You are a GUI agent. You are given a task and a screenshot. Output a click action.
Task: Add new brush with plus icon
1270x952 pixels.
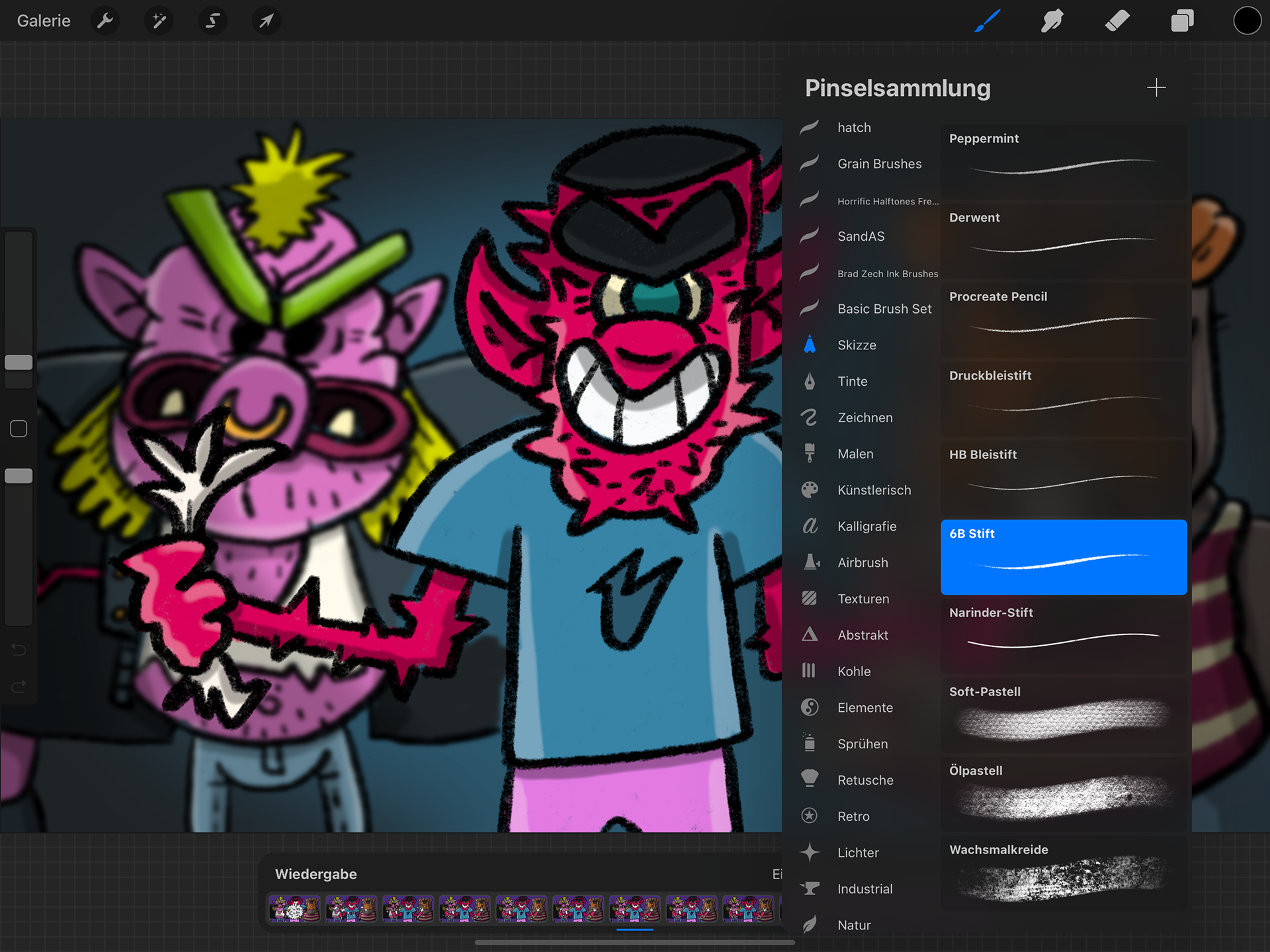tap(1156, 87)
